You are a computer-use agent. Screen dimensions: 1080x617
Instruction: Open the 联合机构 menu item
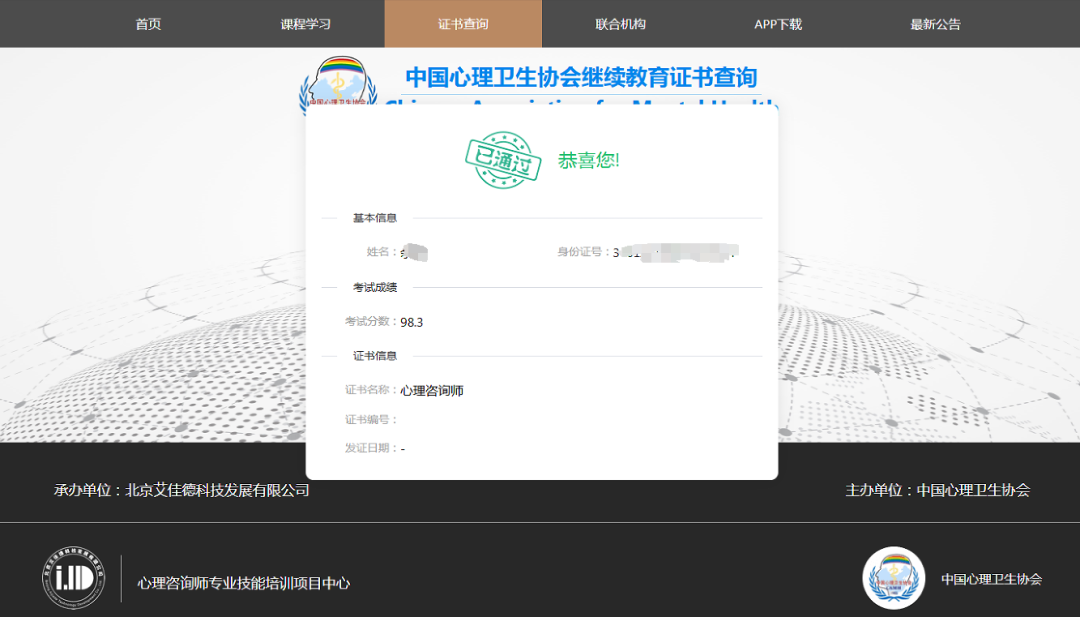coord(621,24)
